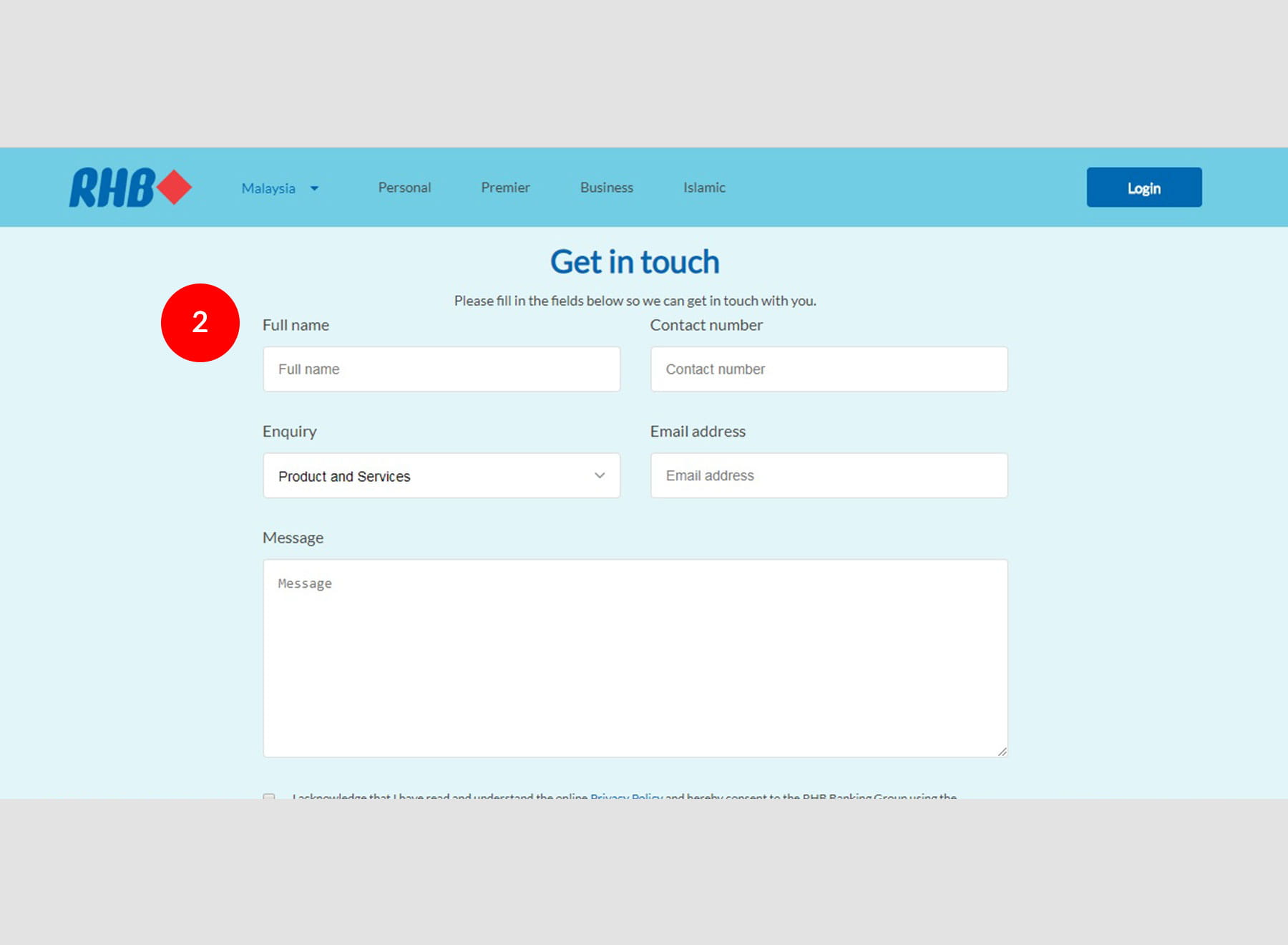Open the Personal banking menu

[x=404, y=188]
